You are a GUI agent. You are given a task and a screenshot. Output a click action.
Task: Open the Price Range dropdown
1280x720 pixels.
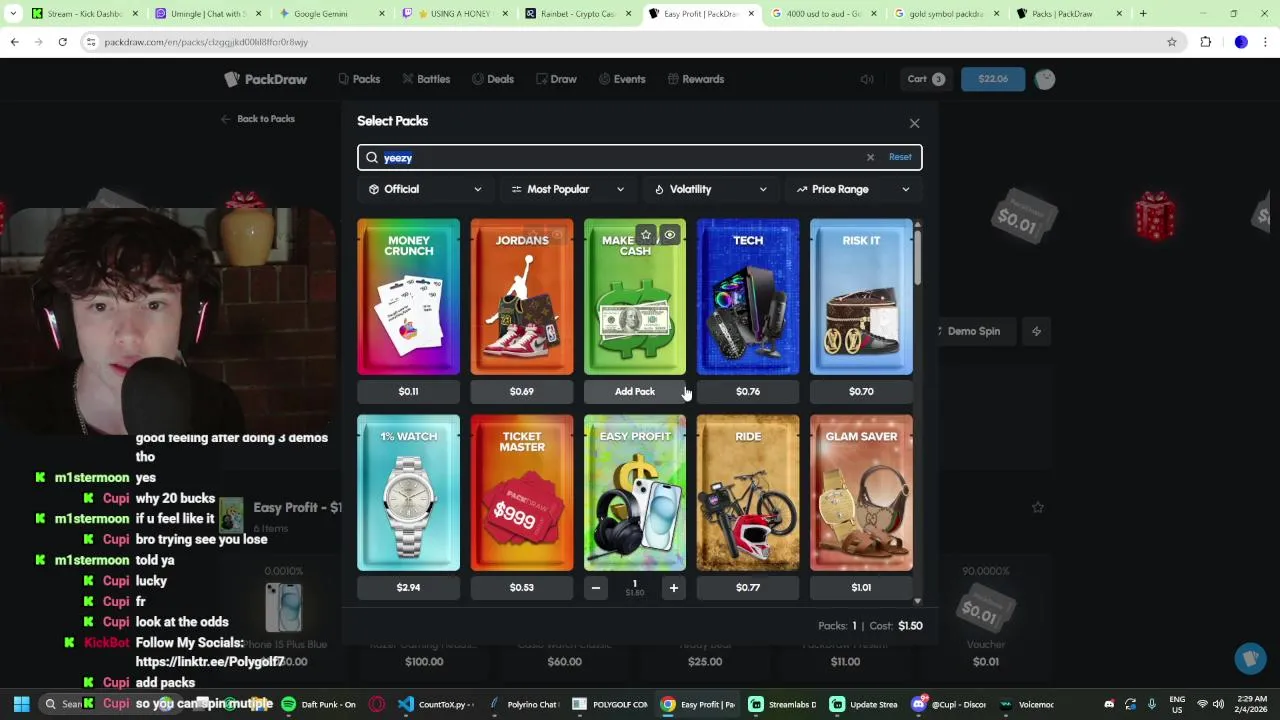click(853, 189)
